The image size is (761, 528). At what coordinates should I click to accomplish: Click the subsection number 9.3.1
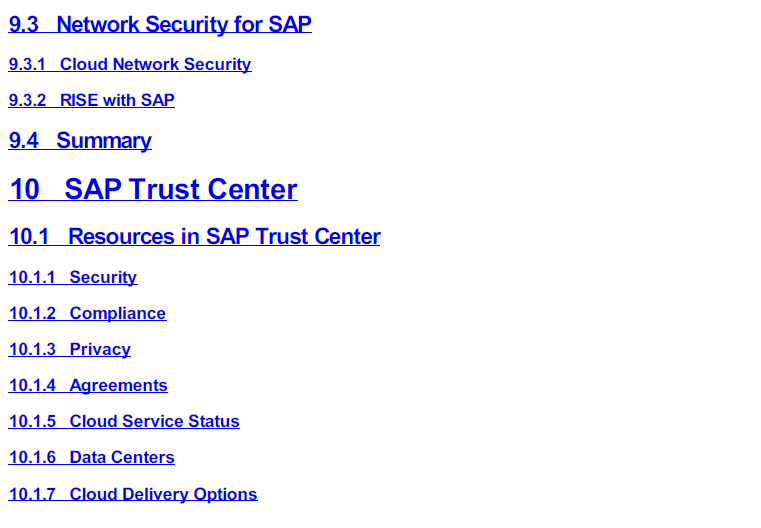(27, 65)
